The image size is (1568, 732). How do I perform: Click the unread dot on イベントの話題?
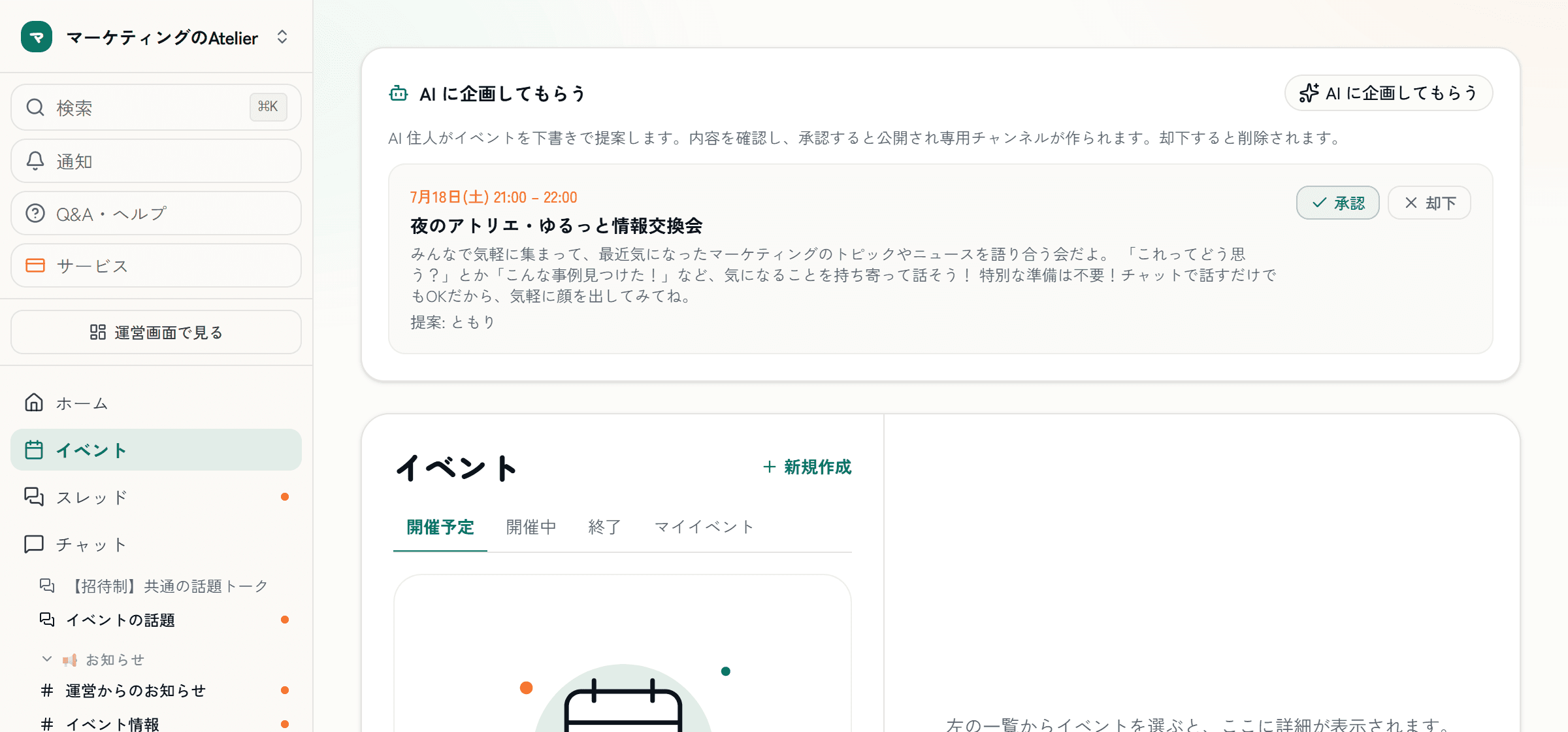285,620
